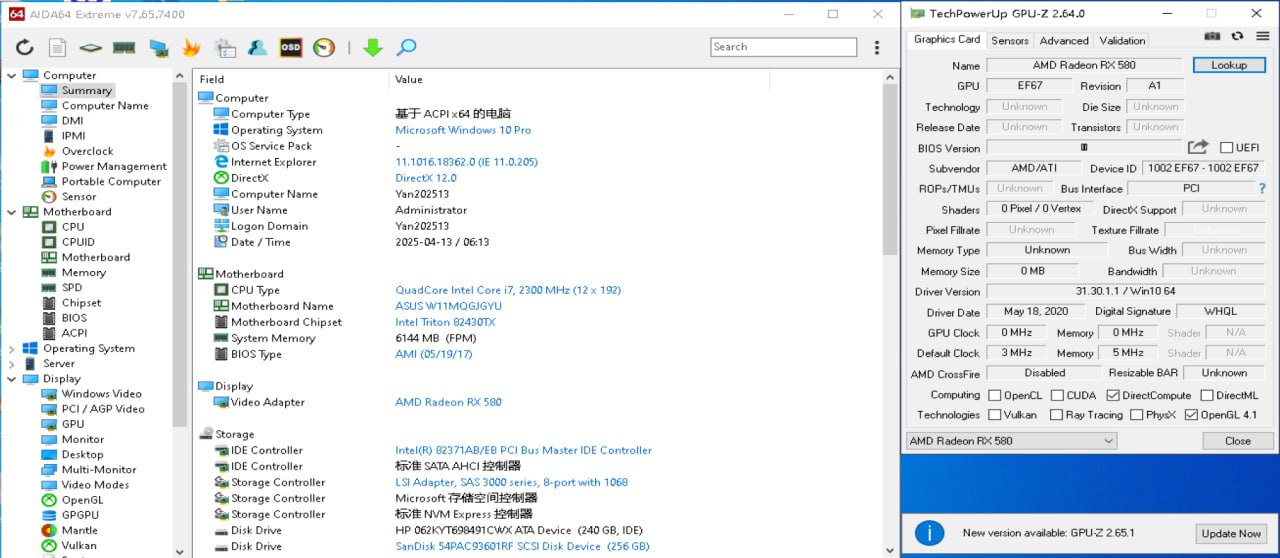Click the memory module toolbar icon
The image size is (1280, 558).
tap(124, 47)
